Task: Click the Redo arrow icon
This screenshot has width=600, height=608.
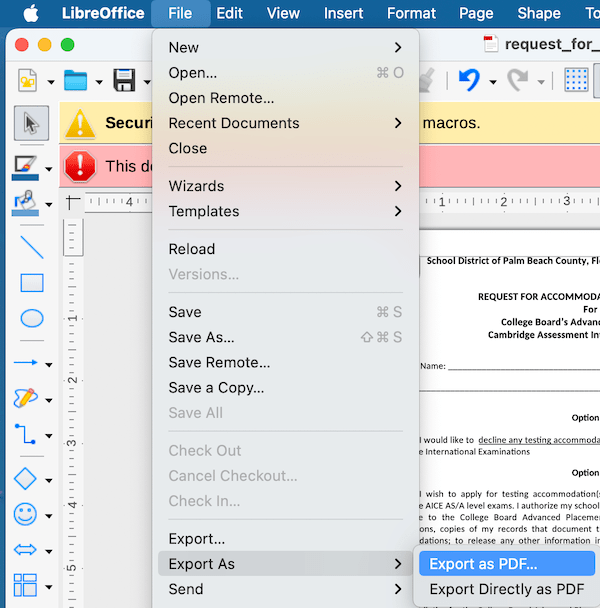Action: 518,80
